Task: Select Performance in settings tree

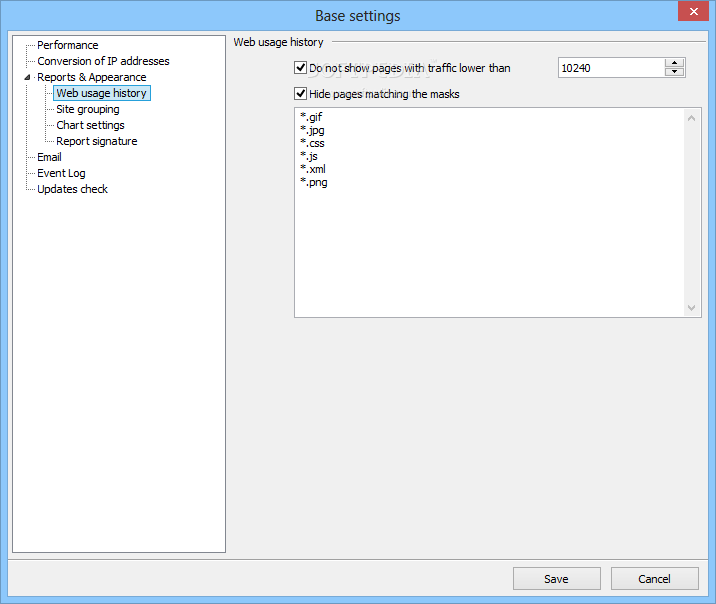Action: point(68,45)
